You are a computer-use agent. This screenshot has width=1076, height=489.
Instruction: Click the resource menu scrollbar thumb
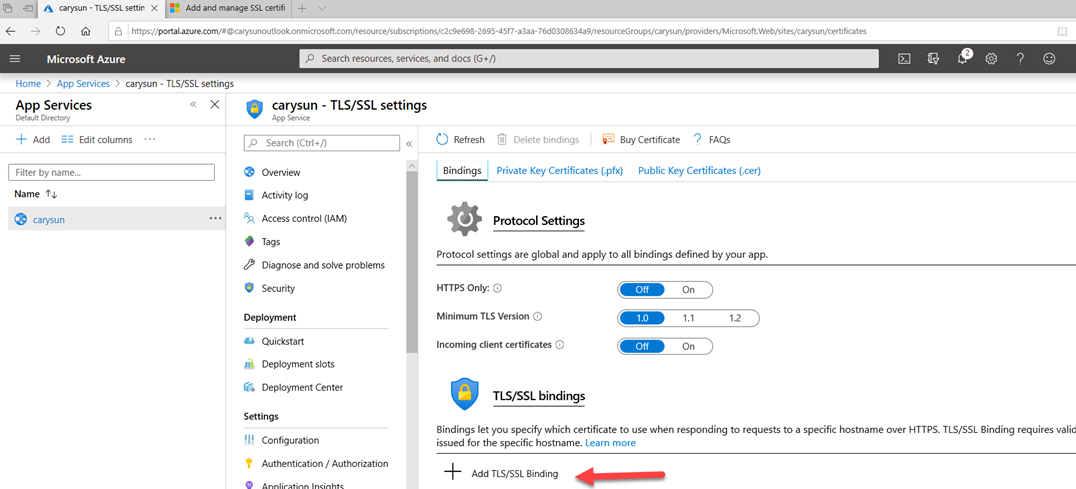click(x=412, y=263)
